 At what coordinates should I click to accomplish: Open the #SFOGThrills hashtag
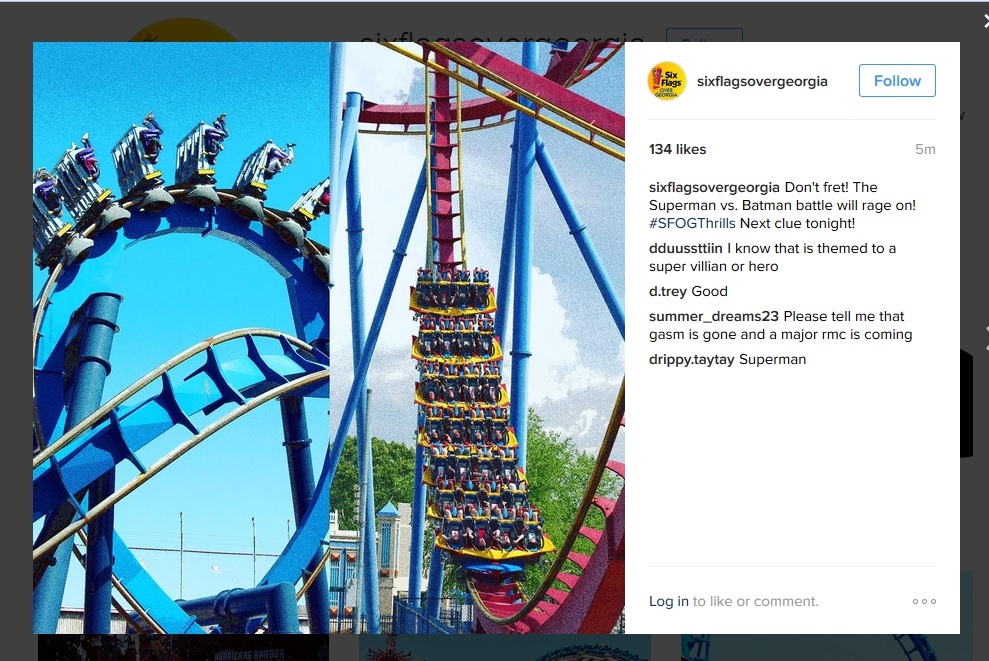tap(692, 223)
